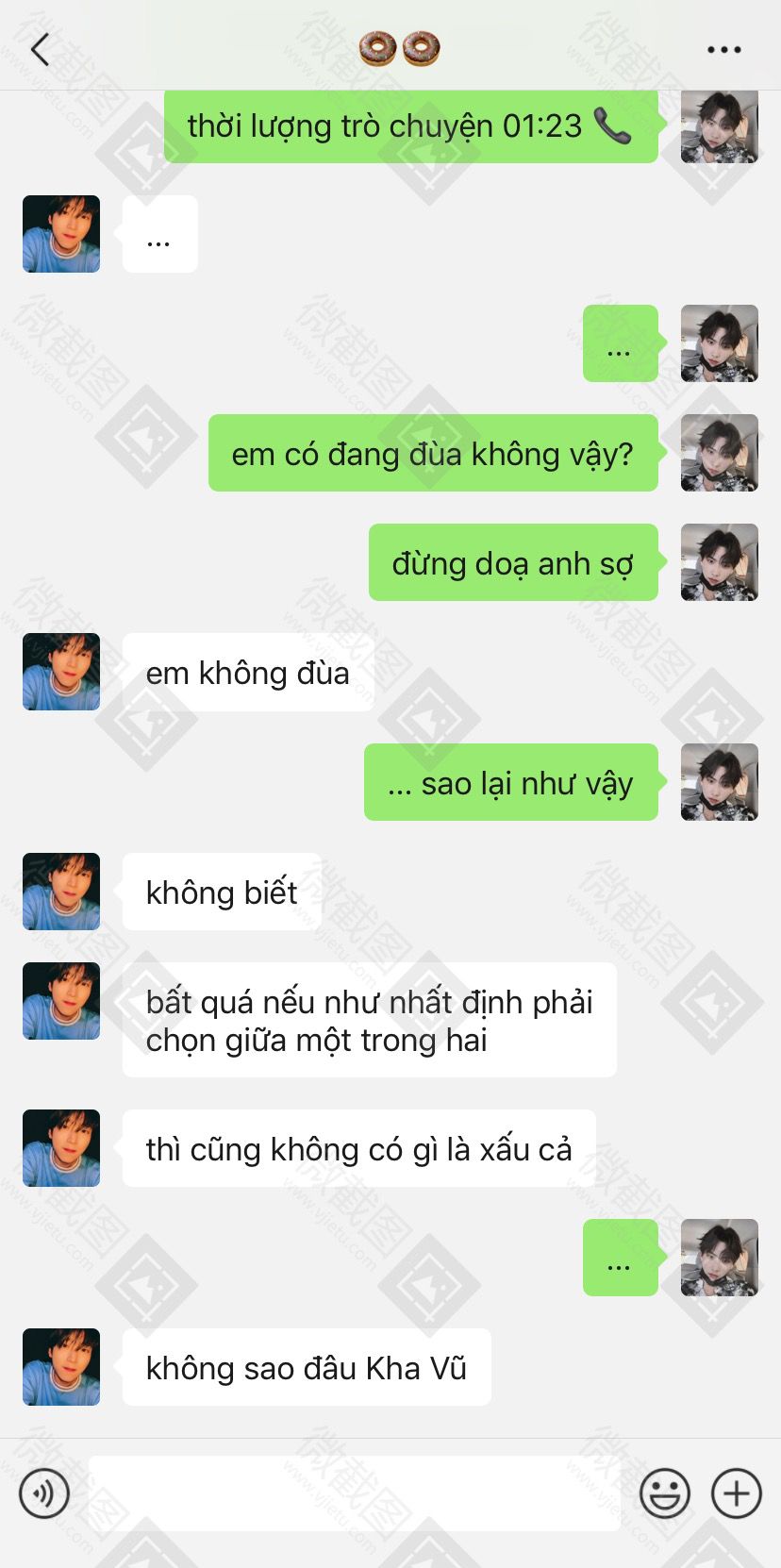This screenshot has width=781, height=1568.
Task: Click the message text input field
Action: (355, 1493)
